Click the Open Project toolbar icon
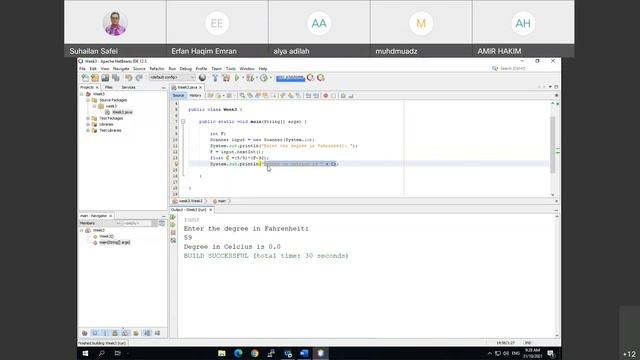The width and height of the screenshot is (640, 360). 105,78
